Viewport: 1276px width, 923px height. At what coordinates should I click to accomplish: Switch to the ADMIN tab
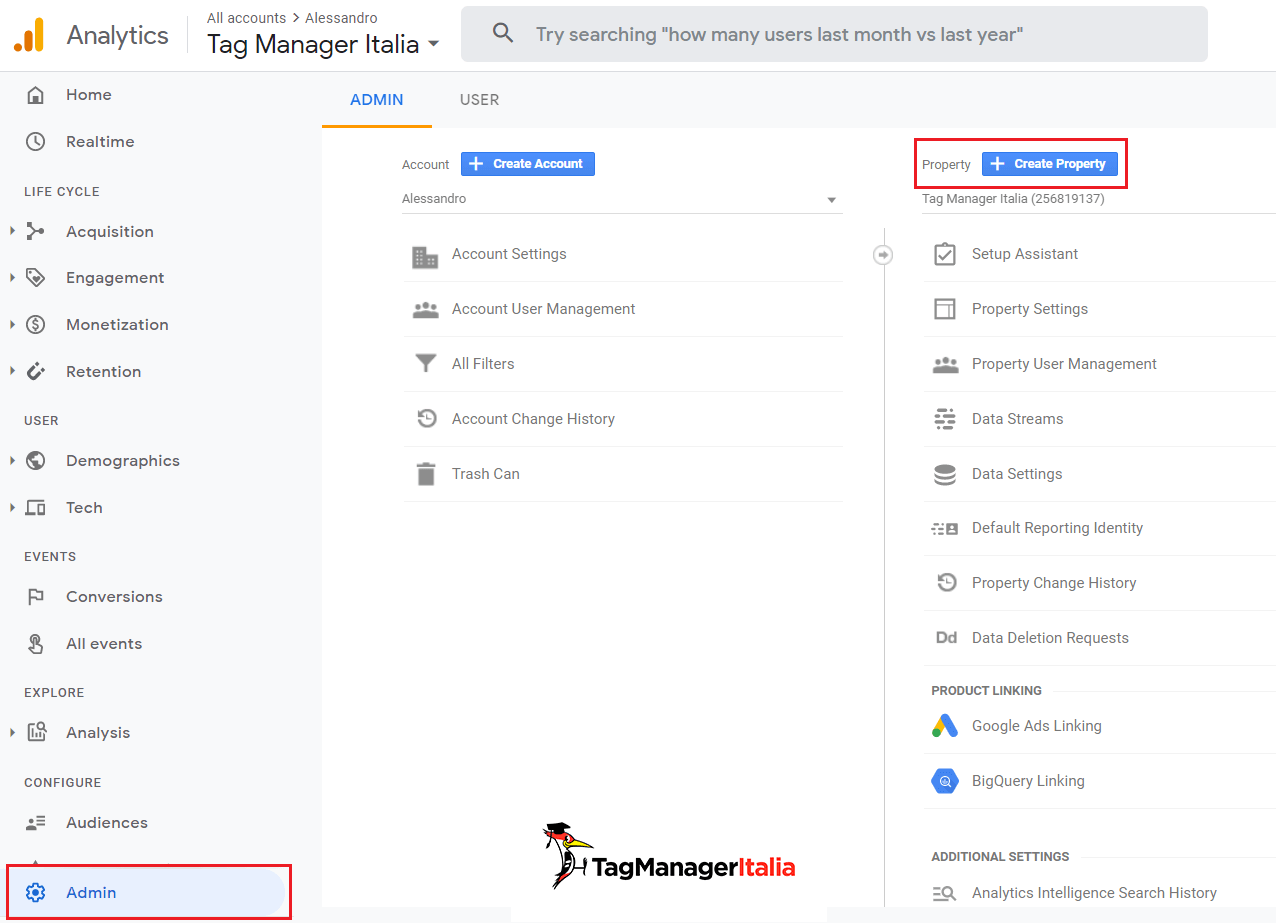pos(377,100)
